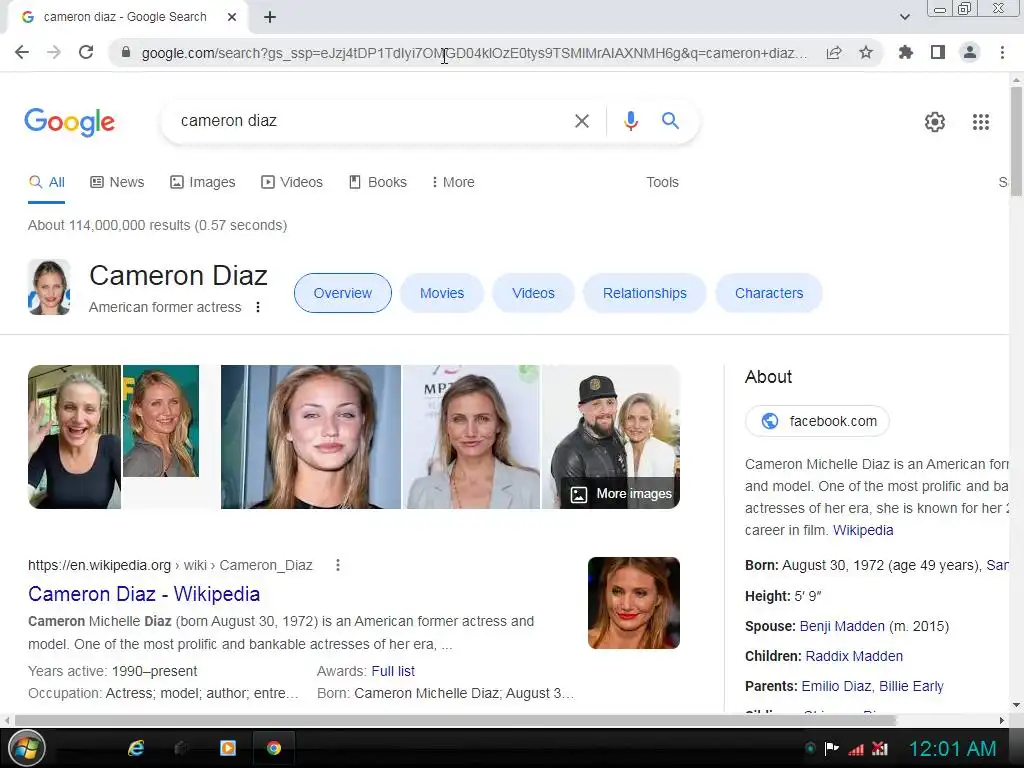Expand the More search filters
1024x768 pixels.
coord(453,182)
